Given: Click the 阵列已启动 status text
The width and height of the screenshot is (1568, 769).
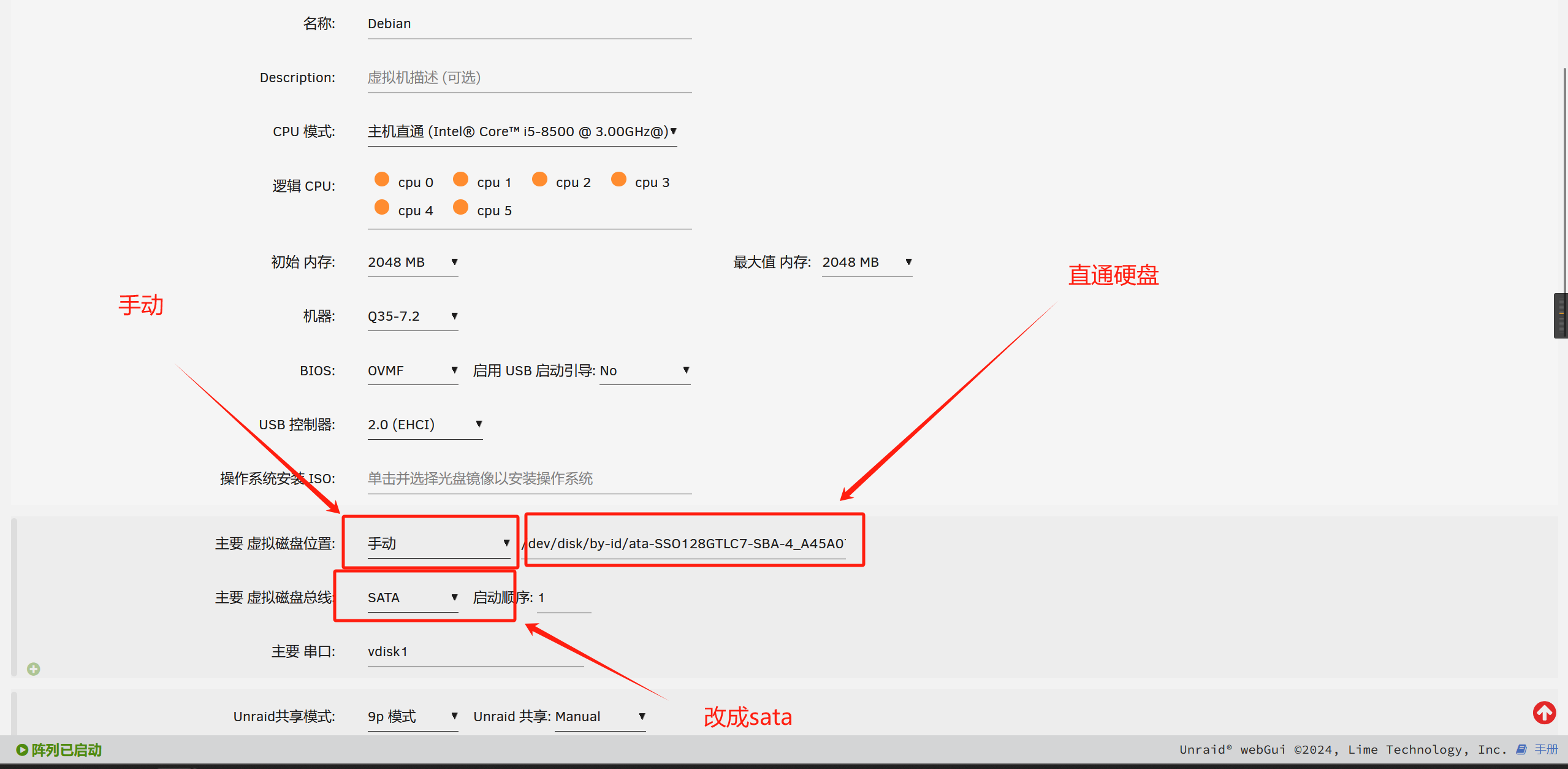Looking at the screenshot, I should pos(66,750).
